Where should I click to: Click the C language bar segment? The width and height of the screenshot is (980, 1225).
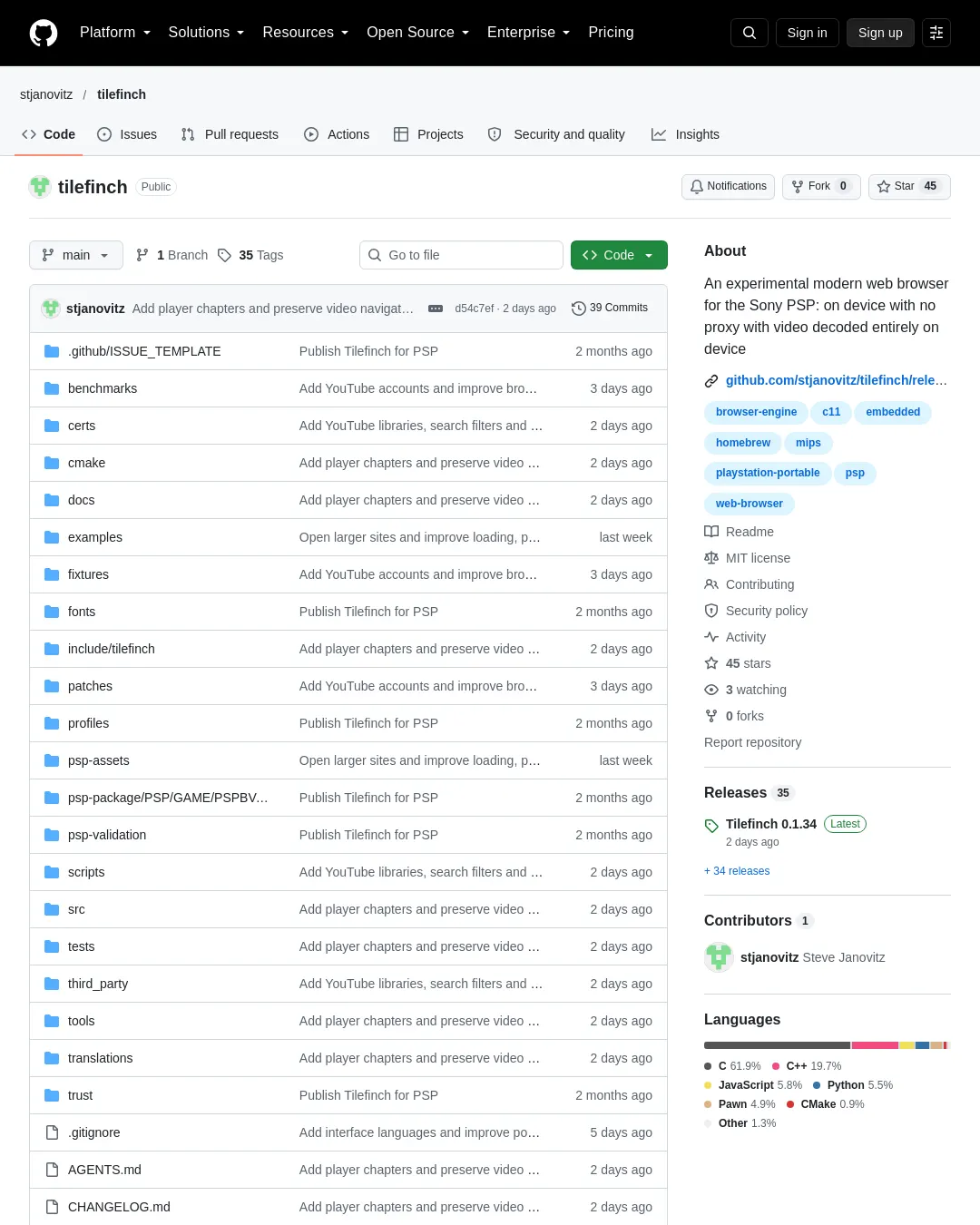point(777,1045)
